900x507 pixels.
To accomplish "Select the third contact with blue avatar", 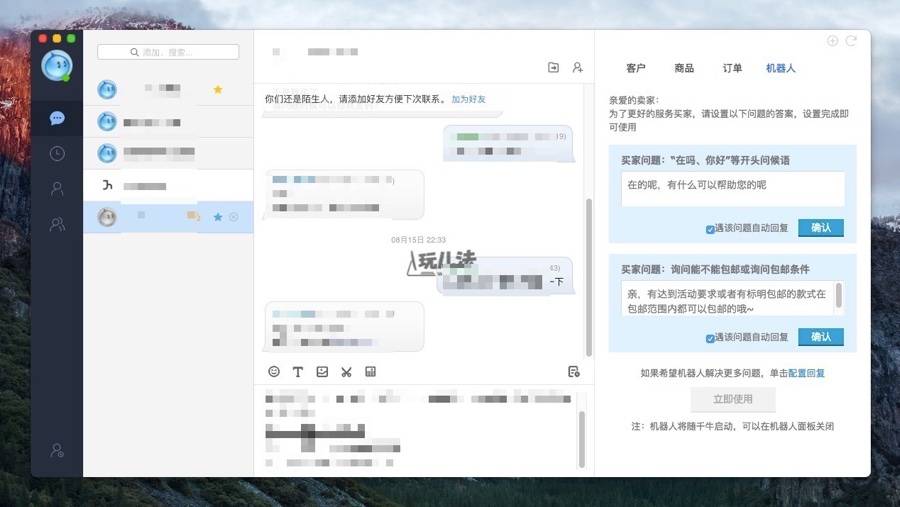I will point(168,153).
